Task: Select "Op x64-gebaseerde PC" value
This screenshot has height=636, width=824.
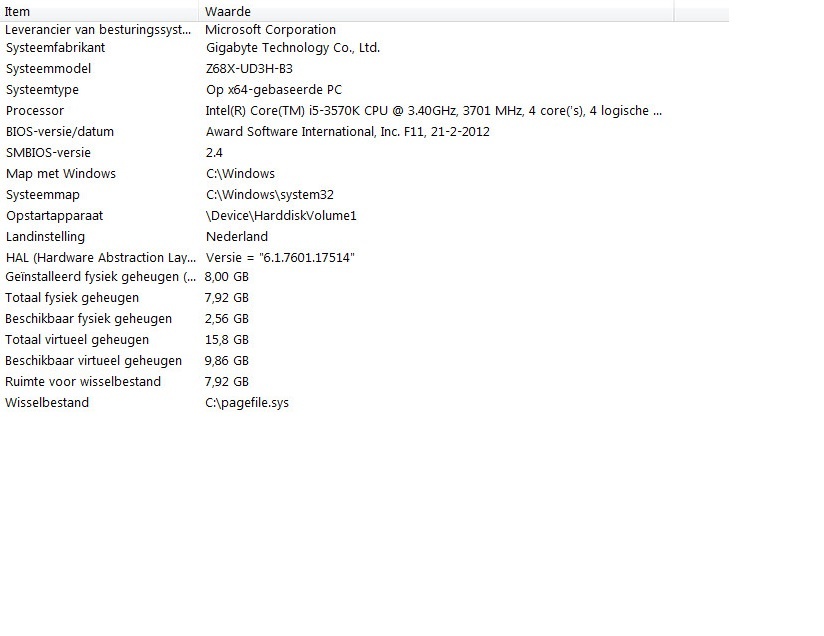Action: pyautogui.click(x=274, y=90)
